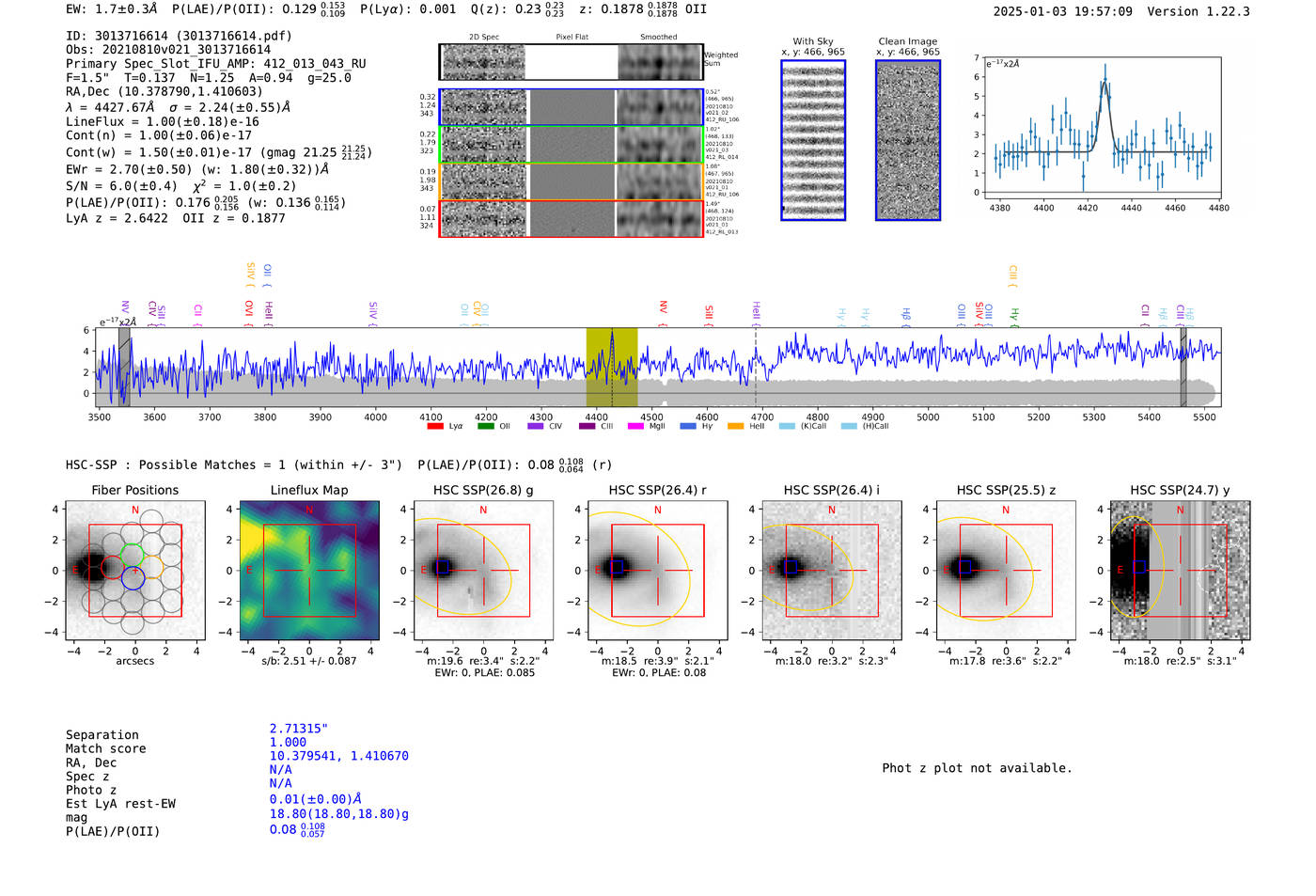Image resolution: width=1316 pixels, height=896 pixels.
Task: Click the CIV purple legend swatch
Action: pos(535,426)
